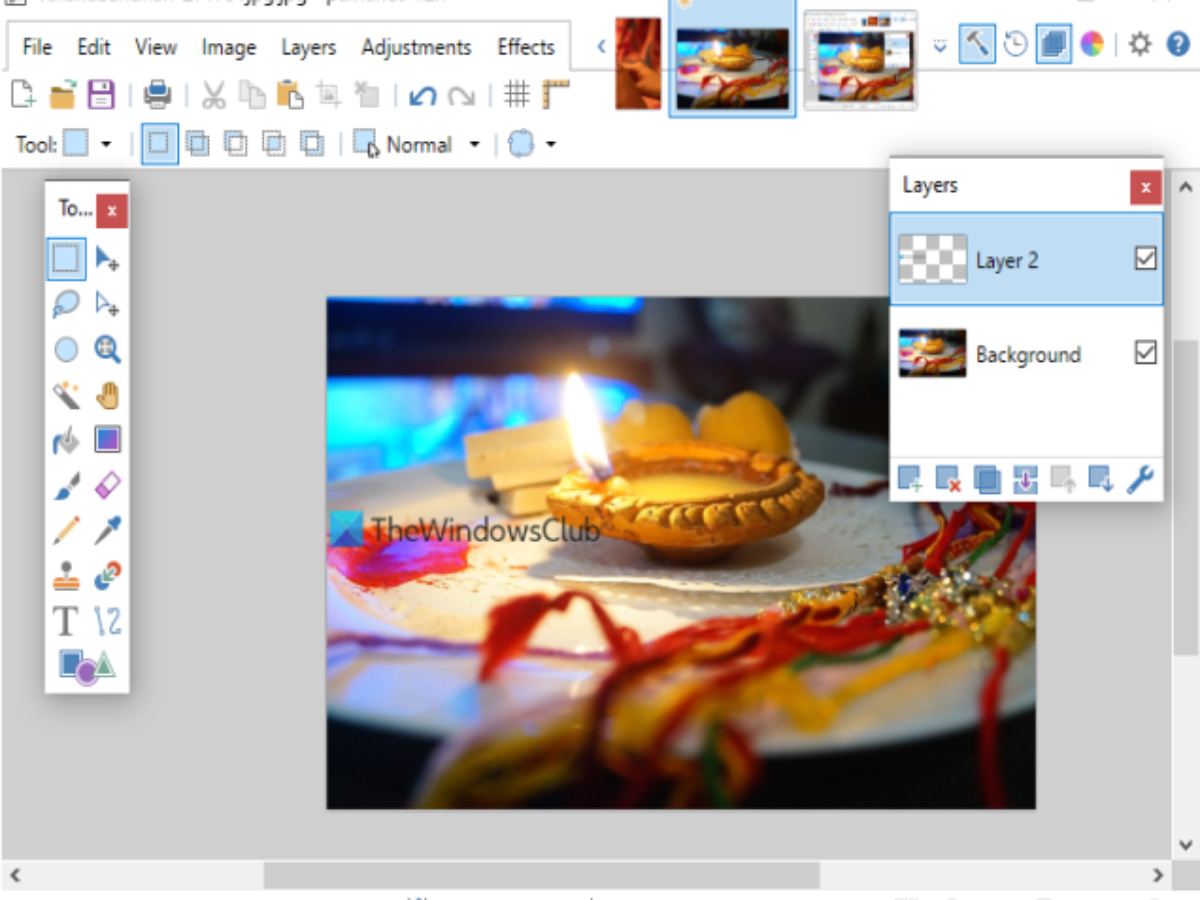1200x900 pixels.
Task: Select the Color Picker eyedropper tool
Action: point(107,530)
